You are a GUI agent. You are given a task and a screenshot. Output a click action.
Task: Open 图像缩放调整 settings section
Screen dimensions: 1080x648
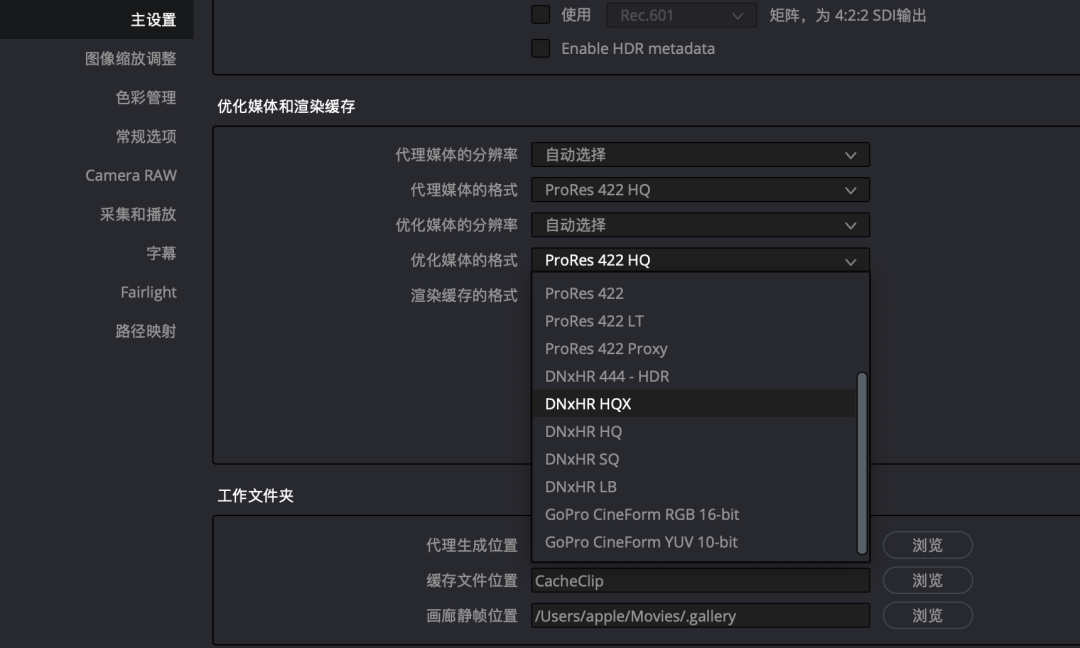coord(130,58)
